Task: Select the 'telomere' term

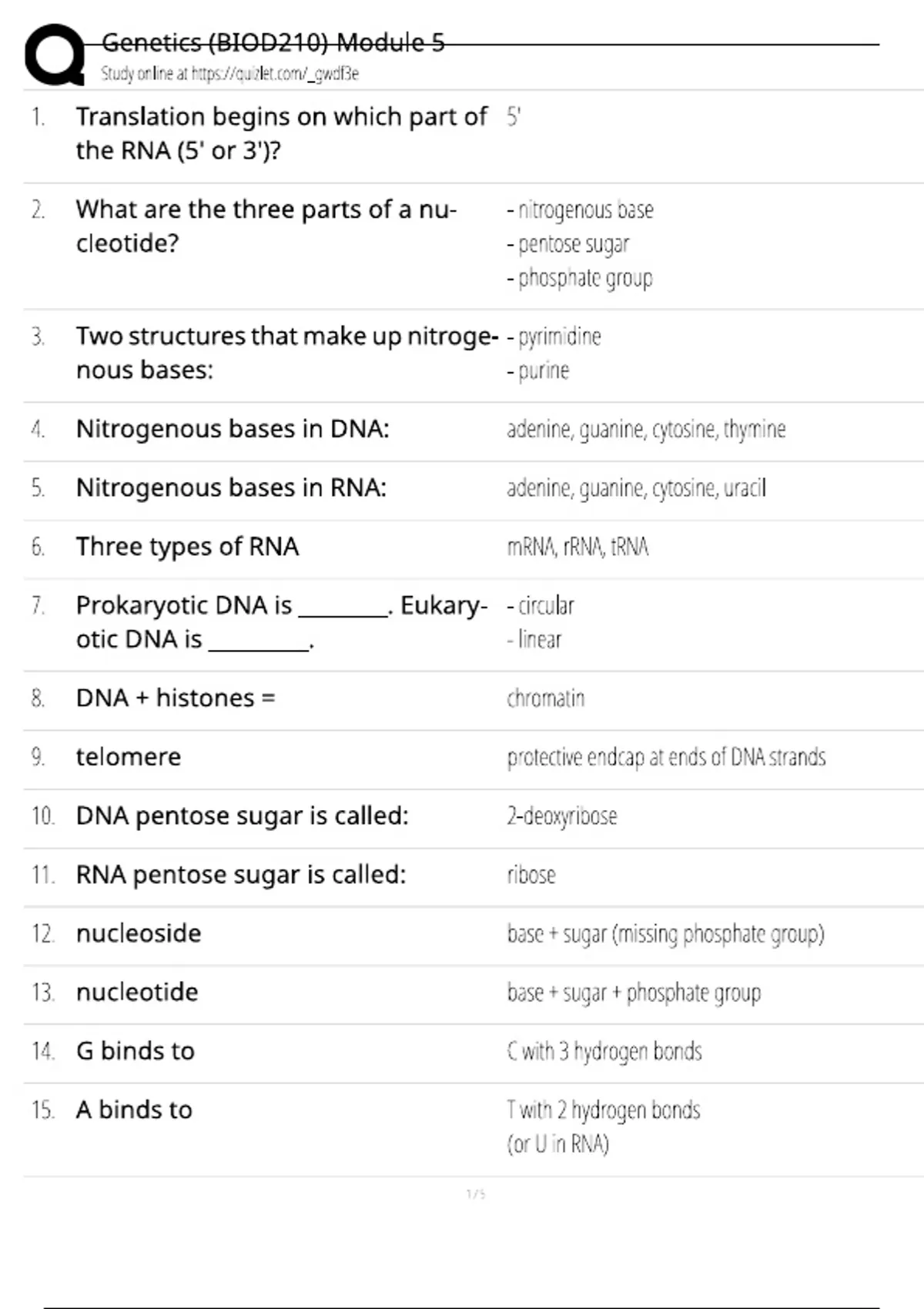Action: pos(129,757)
